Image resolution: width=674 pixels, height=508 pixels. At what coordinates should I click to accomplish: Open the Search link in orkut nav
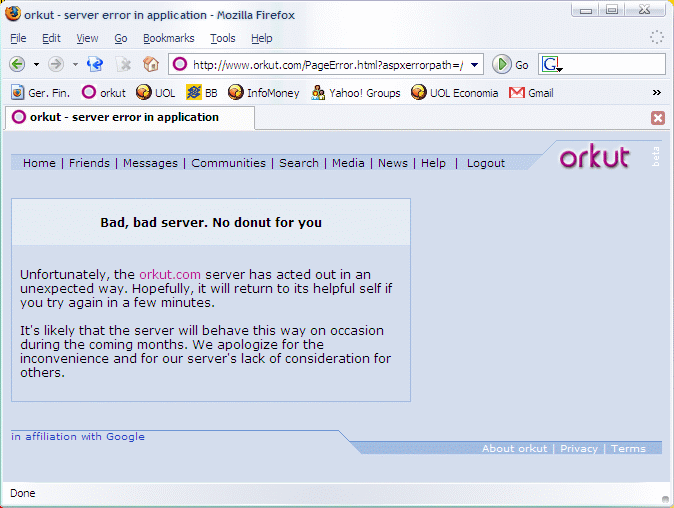point(299,163)
